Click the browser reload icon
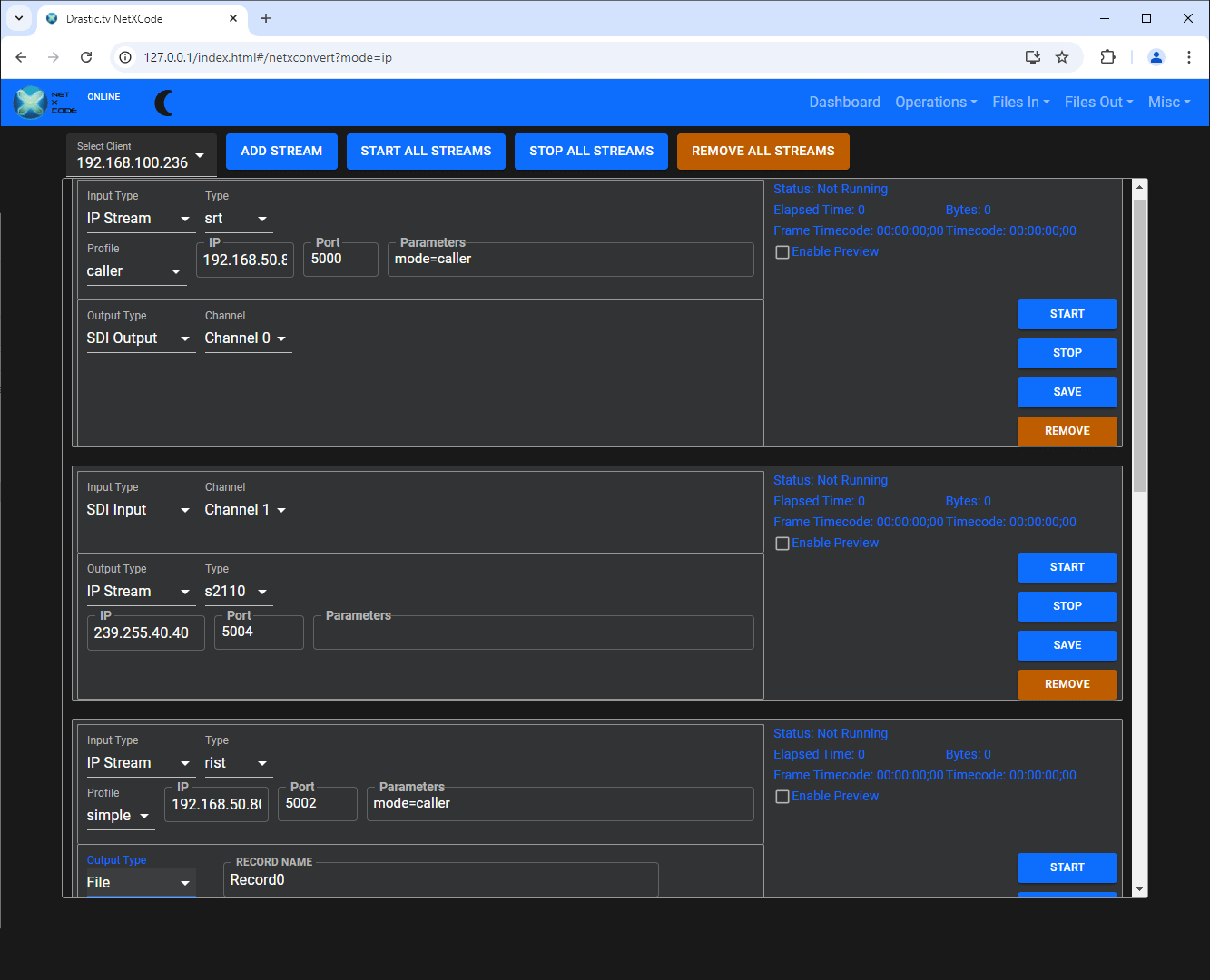1210x980 pixels. pos(86,57)
